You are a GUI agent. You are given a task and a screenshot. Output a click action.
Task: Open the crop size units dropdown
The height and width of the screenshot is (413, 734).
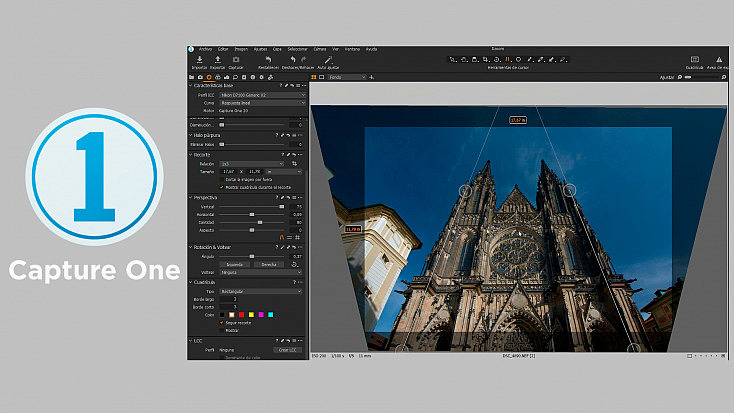[284, 172]
